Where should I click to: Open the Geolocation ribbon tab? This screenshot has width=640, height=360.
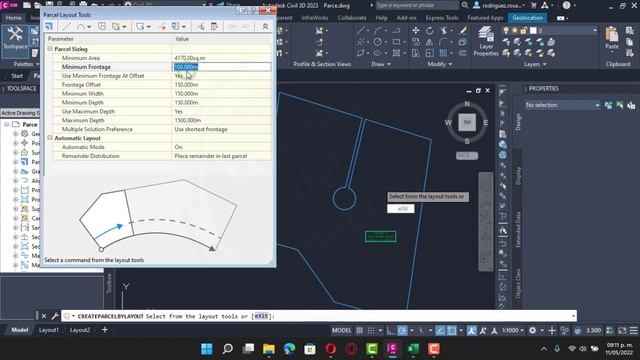[527, 18]
